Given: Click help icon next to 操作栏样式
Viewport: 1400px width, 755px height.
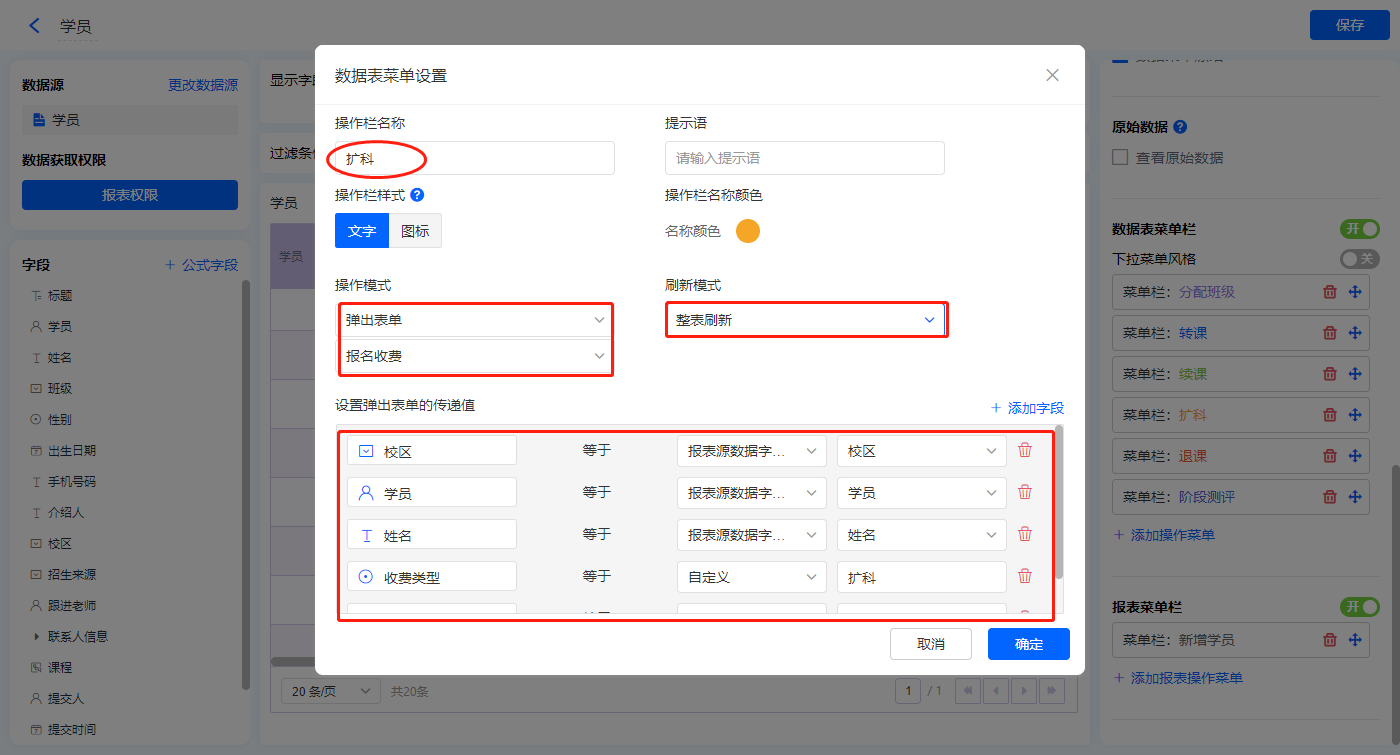Looking at the screenshot, I should pyautogui.click(x=418, y=195).
